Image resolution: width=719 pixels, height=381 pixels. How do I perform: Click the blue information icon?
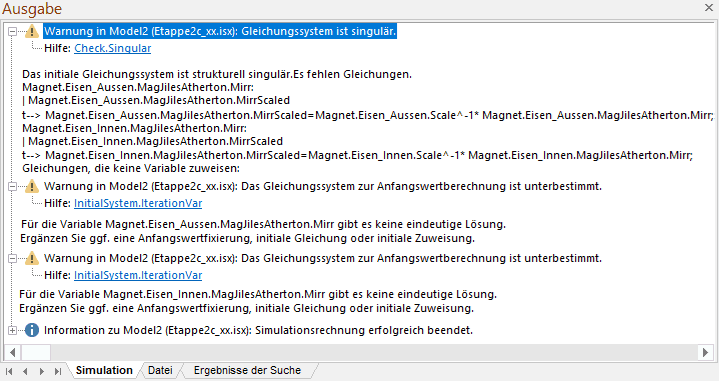click(32, 330)
